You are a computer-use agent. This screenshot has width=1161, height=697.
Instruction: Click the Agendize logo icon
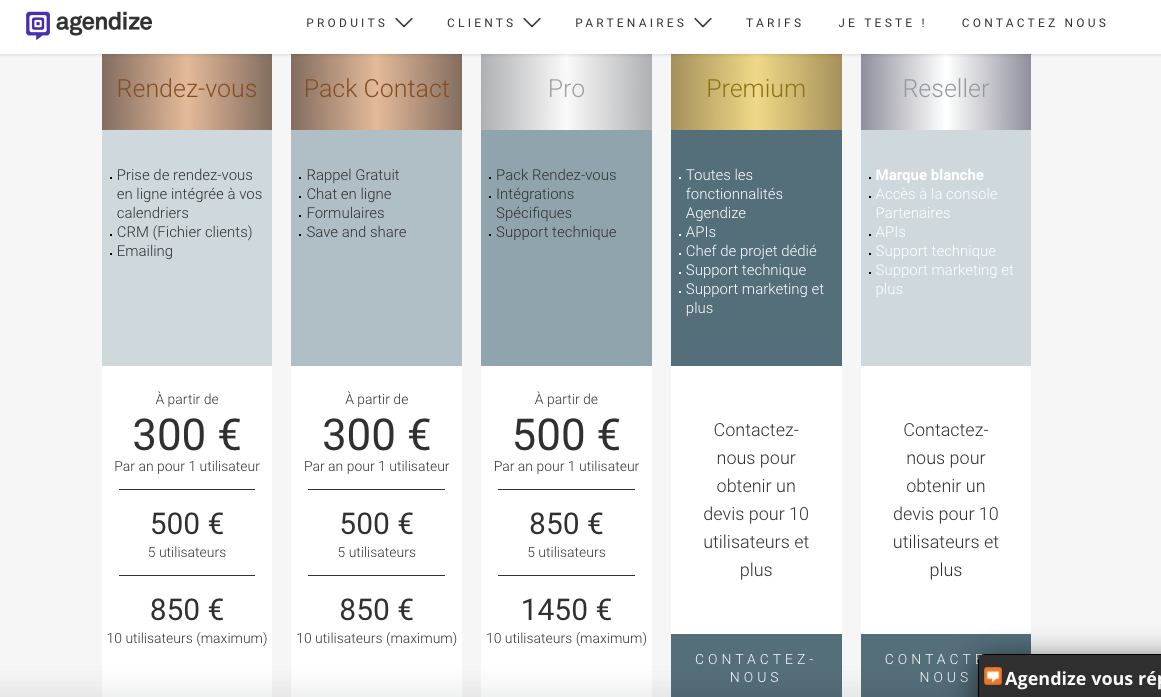38,24
